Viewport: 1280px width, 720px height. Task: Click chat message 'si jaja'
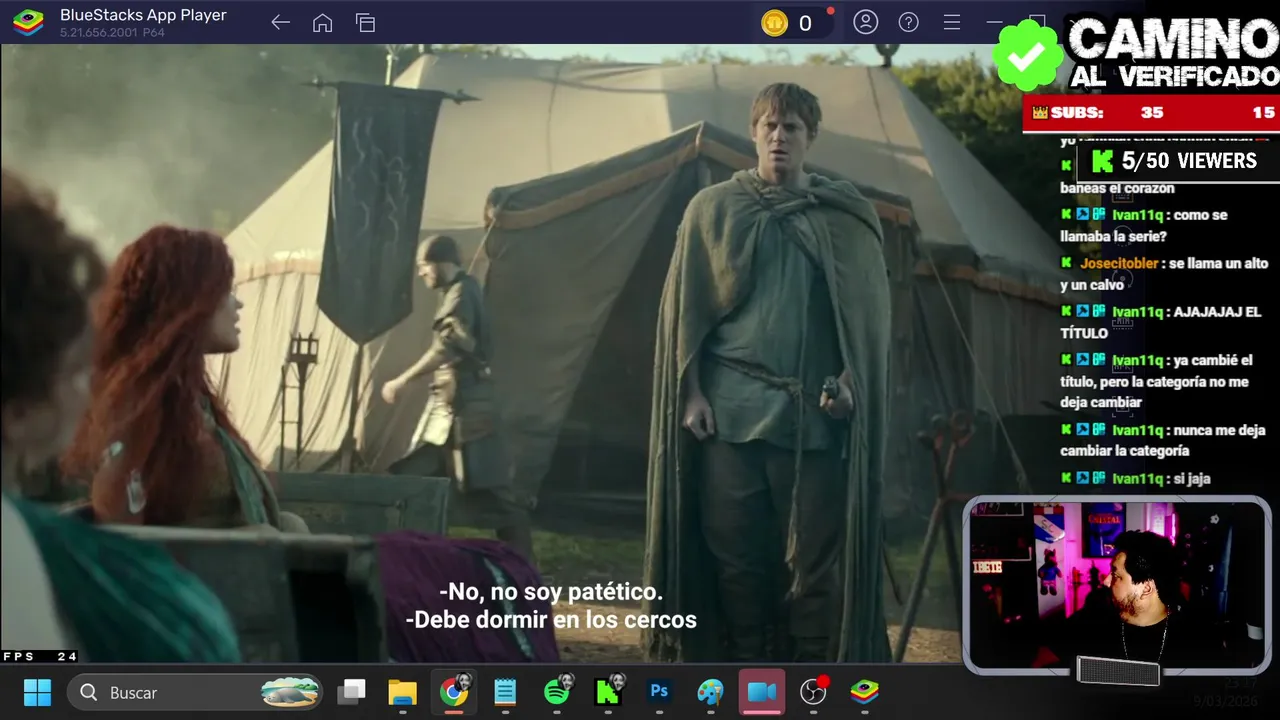1135,479
